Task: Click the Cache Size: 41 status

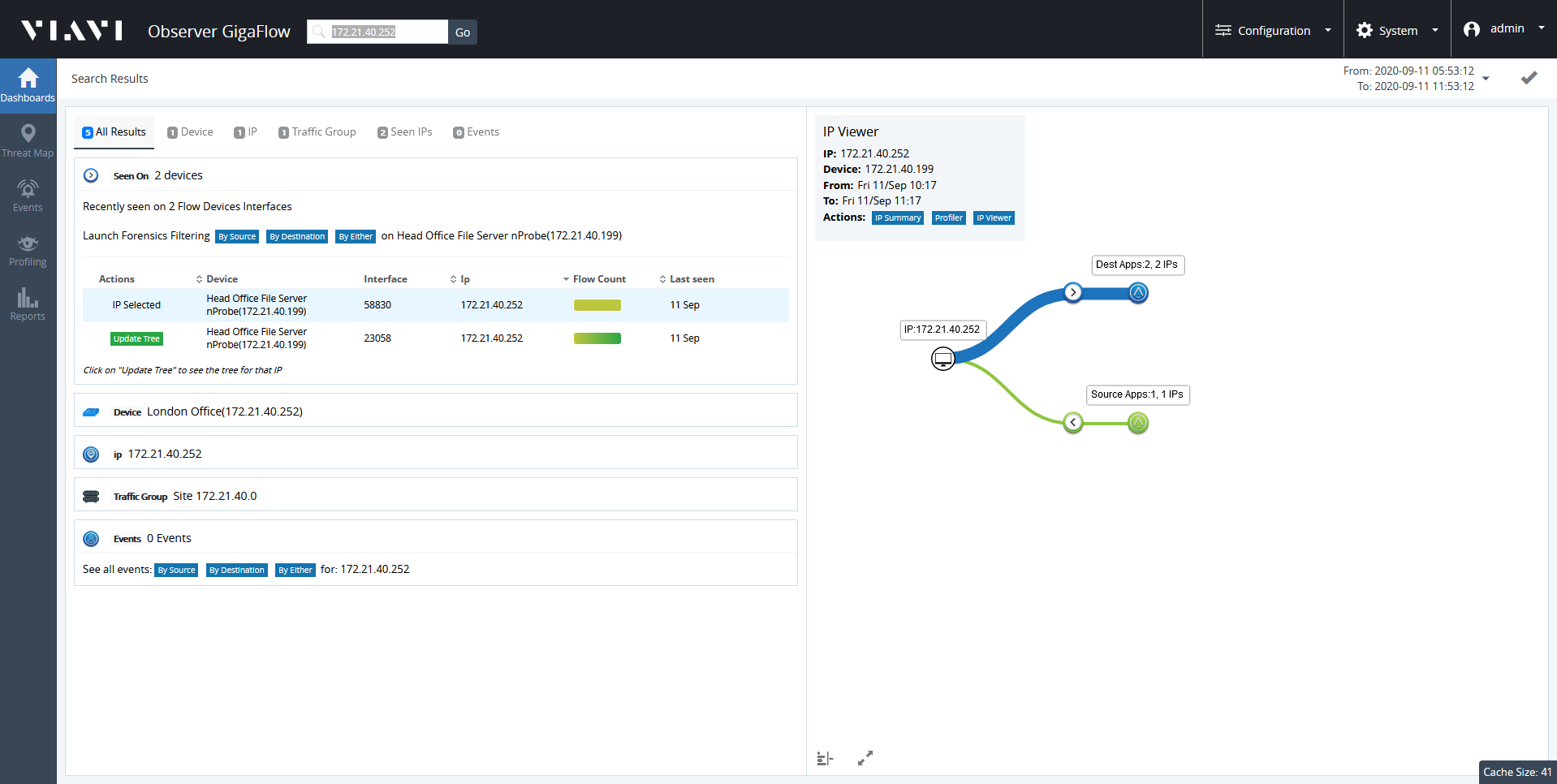Action: (1517, 773)
